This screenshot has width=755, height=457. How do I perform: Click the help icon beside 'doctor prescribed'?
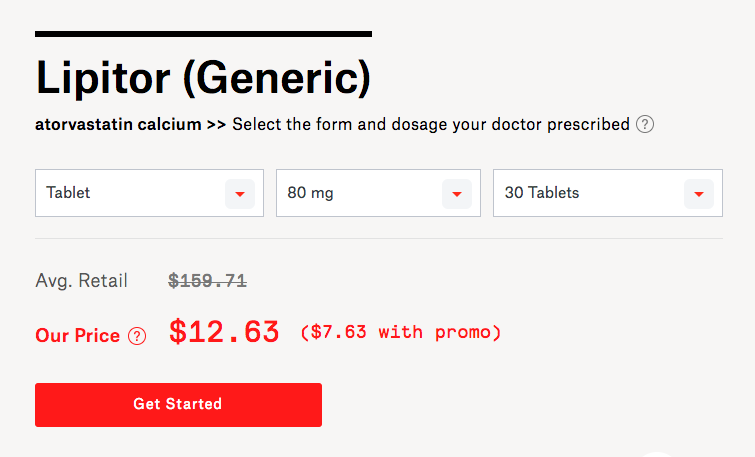pyautogui.click(x=645, y=124)
